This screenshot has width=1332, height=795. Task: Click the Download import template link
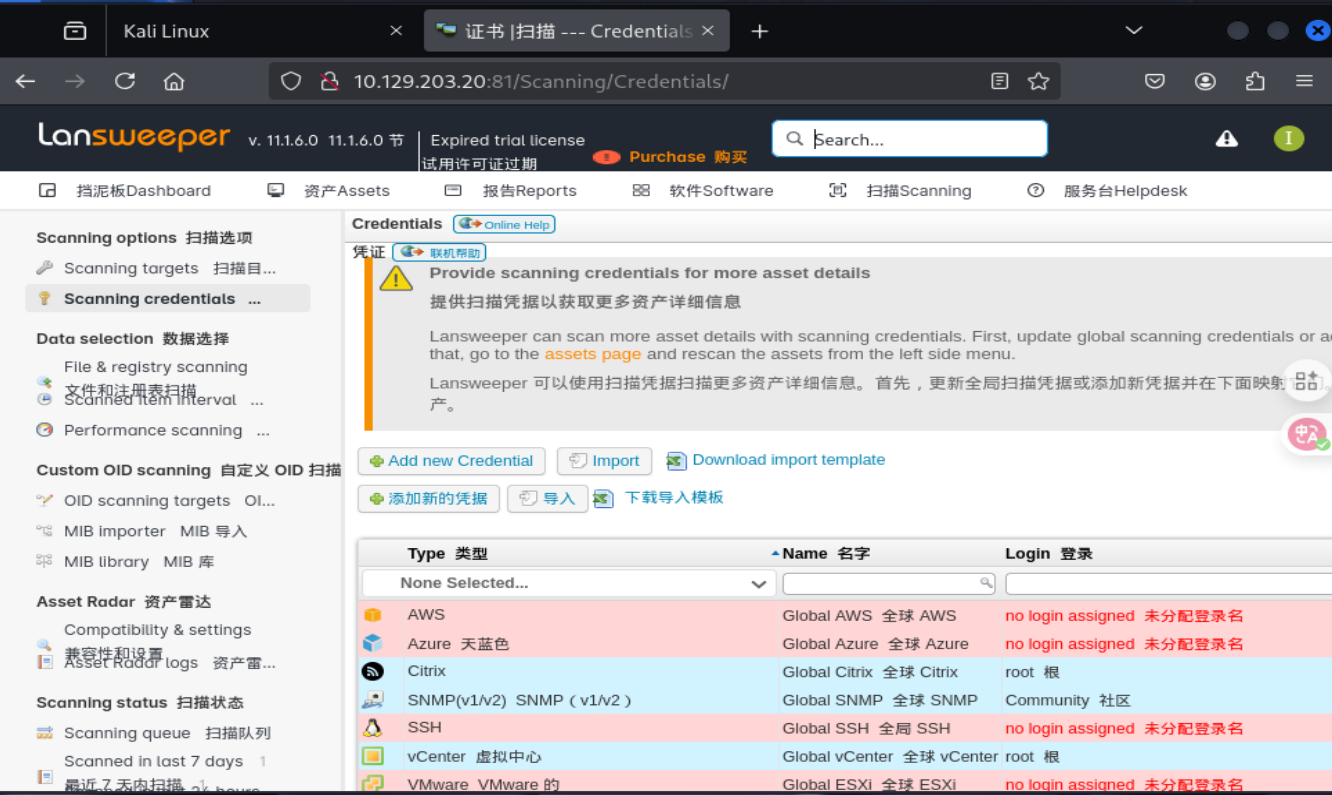[789, 460]
